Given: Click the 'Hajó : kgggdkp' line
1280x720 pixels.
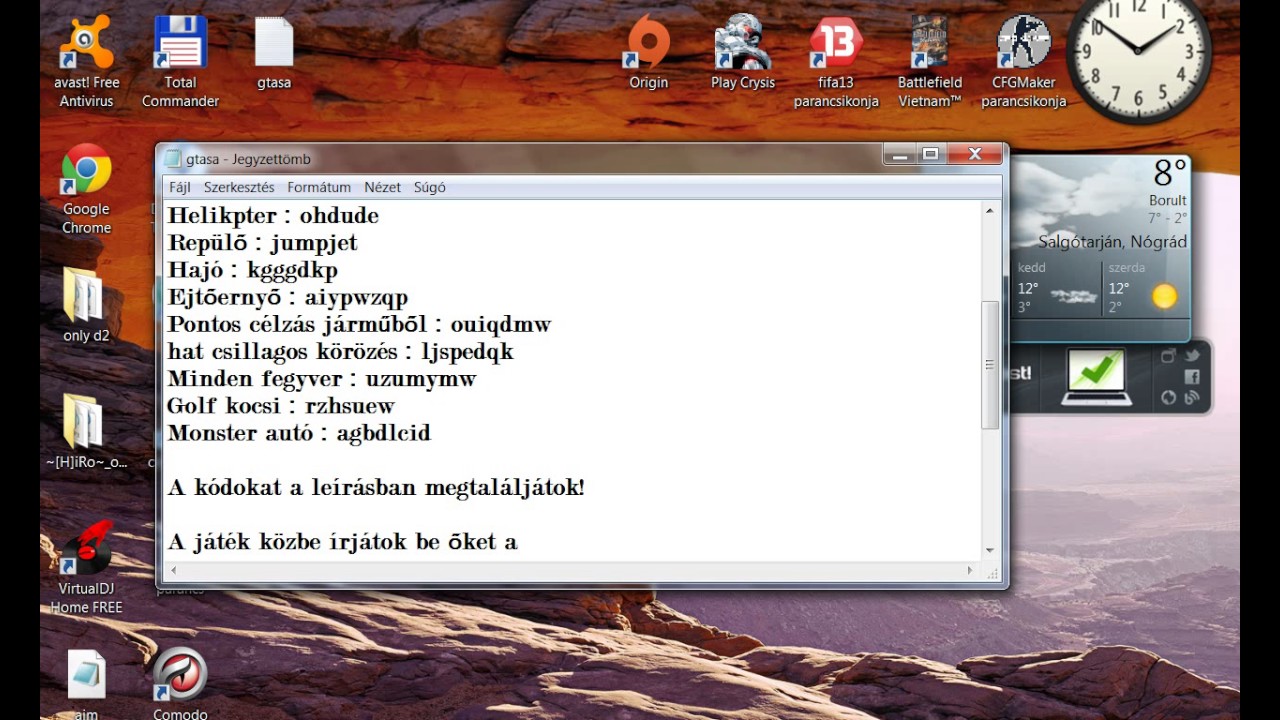Looking at the screenshot, I should click(x=252, y=270).
